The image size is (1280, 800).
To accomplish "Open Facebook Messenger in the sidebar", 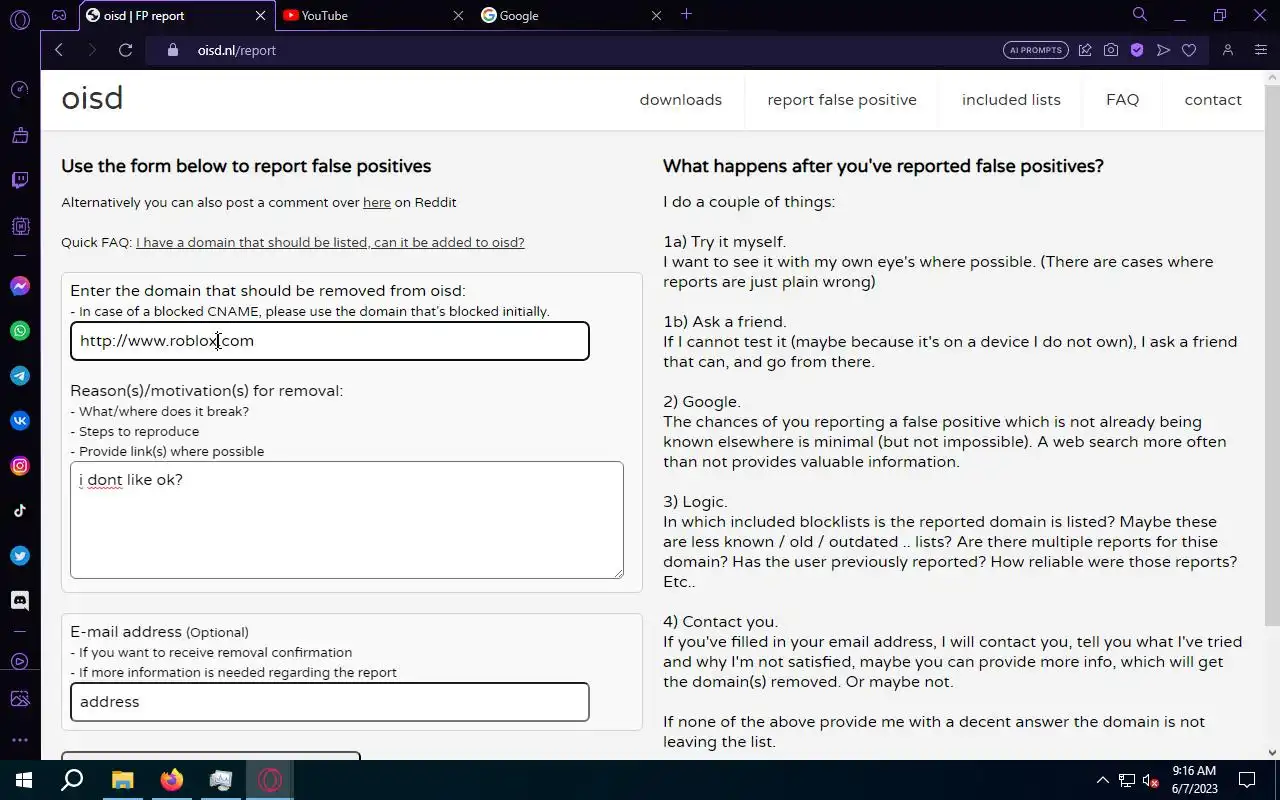I will coord(20,286).
